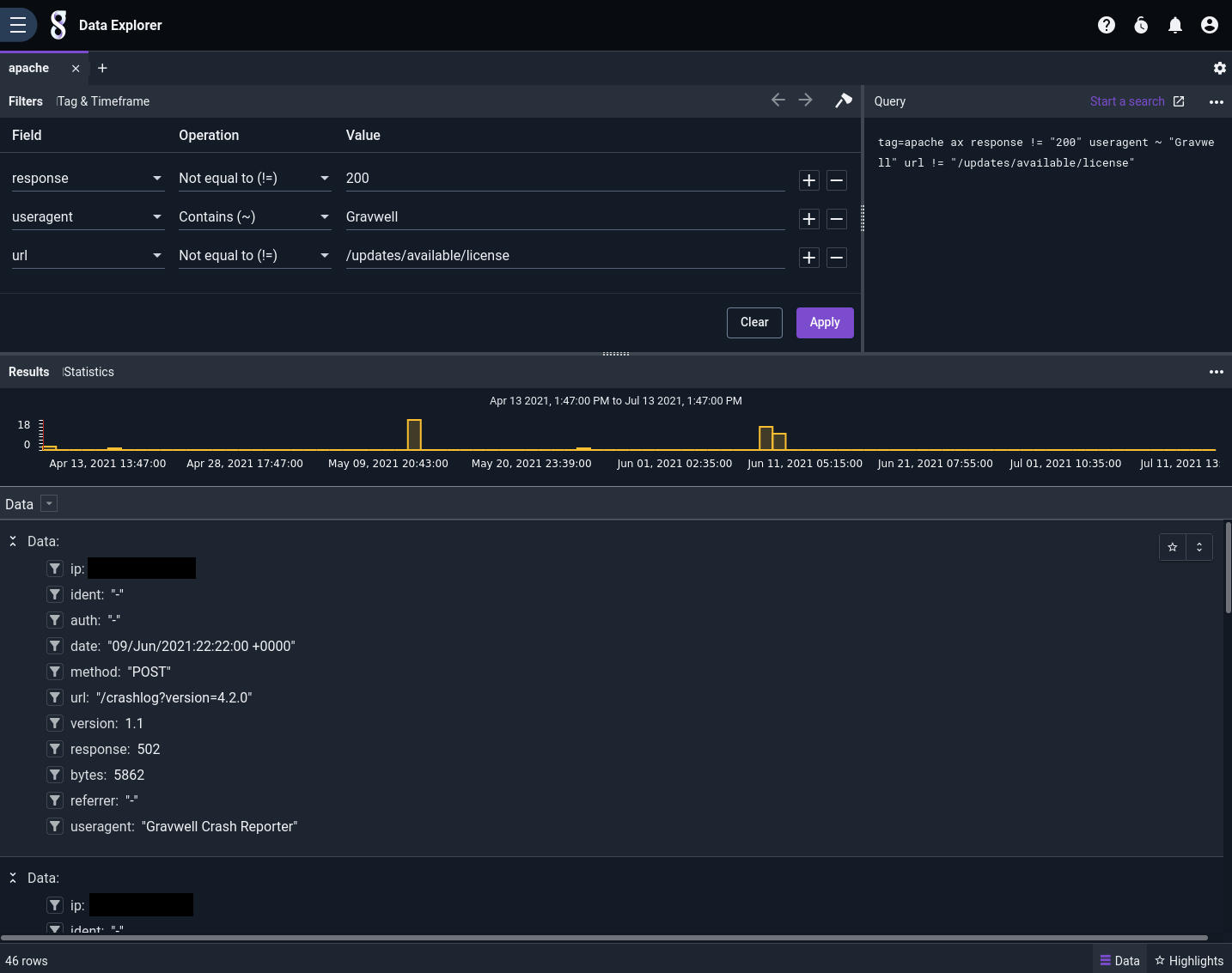This screenshot has width=1232, height=973.
Task: Click the Apply button
Action: [825, 323]
